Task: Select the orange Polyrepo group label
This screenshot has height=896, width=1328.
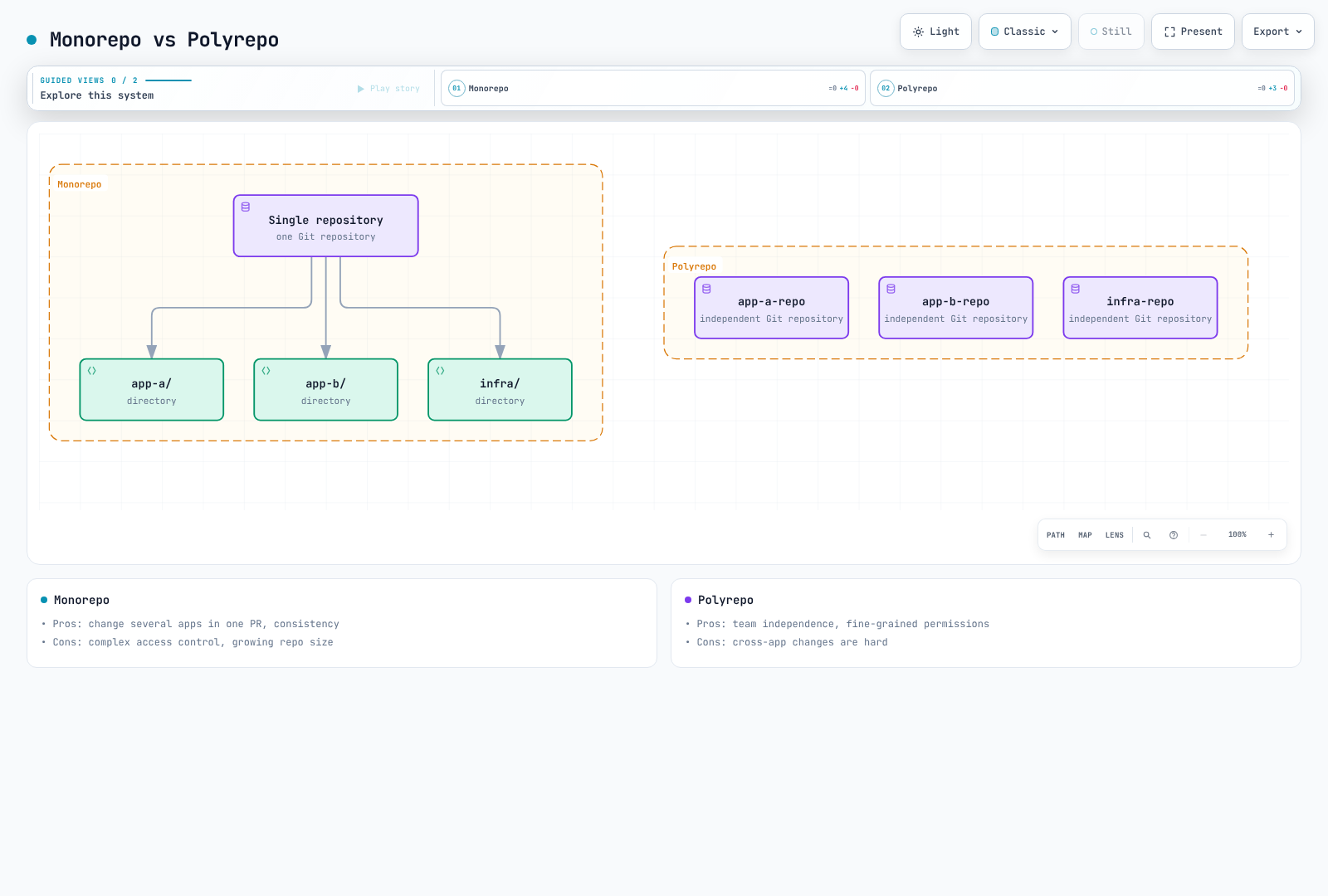Action: coord(694,266)
